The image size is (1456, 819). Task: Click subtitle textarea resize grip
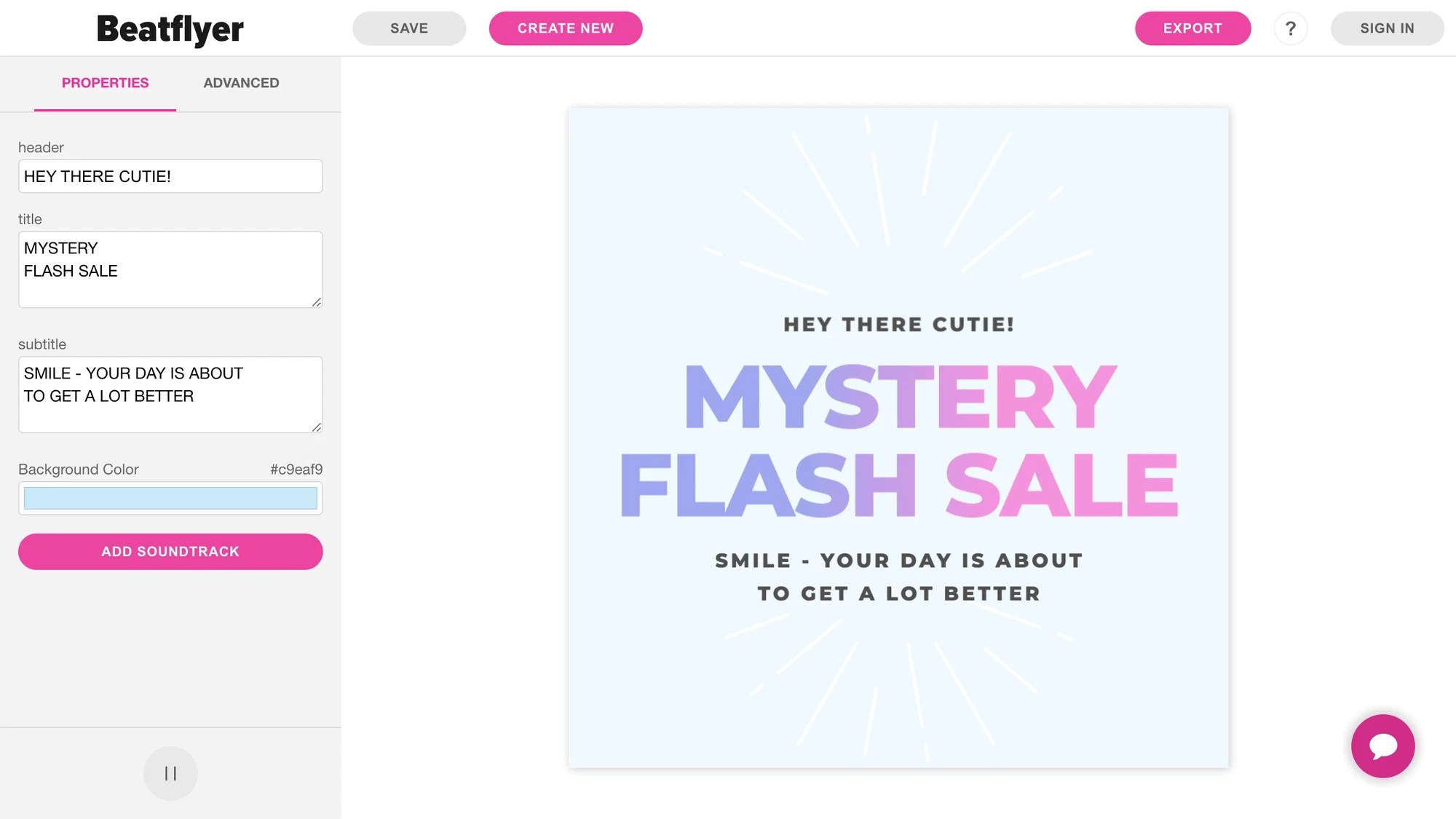point(317,427)
